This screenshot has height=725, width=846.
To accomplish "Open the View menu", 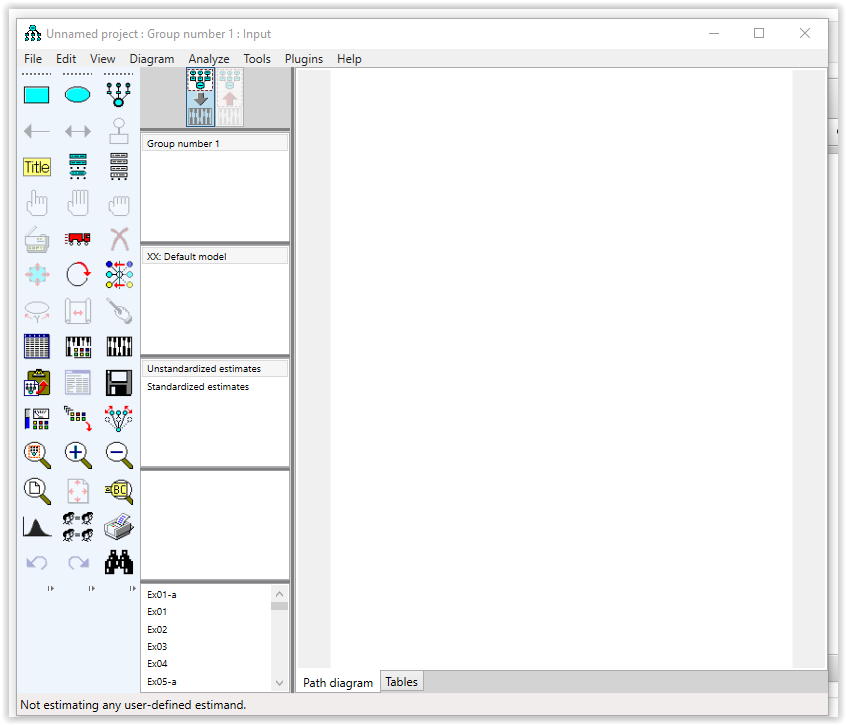I will point(103,59).
